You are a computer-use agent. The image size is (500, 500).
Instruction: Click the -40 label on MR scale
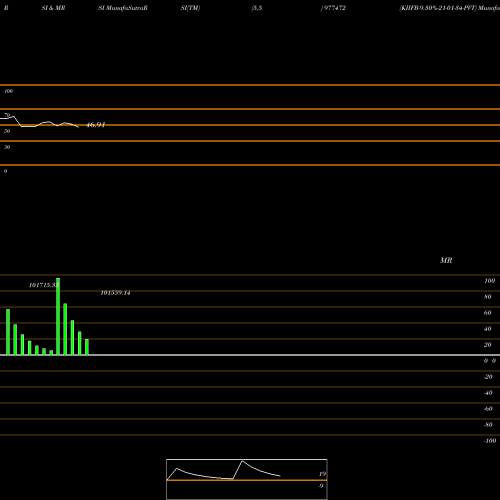488,393
